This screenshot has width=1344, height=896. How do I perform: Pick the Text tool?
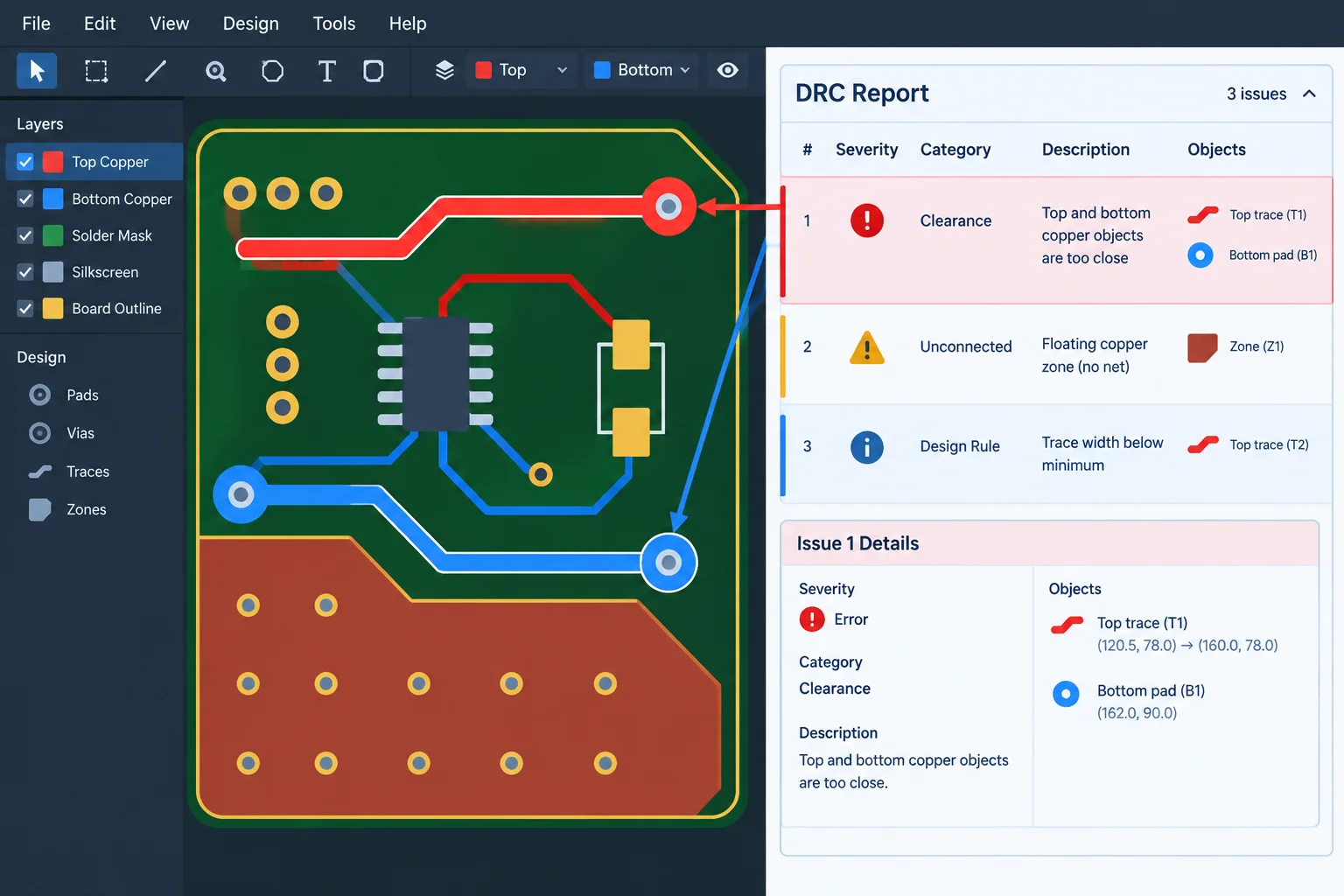(x=326, y=71)
